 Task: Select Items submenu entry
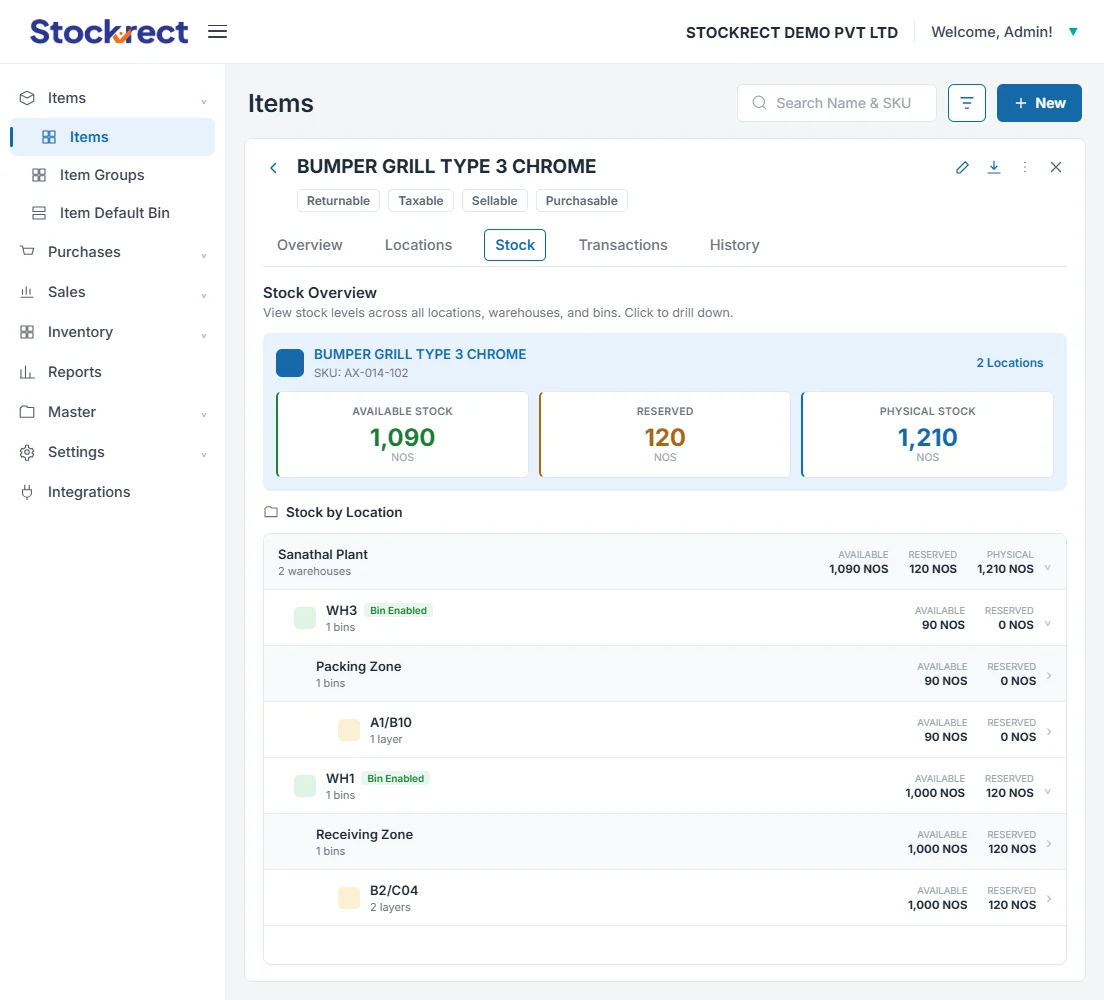(x=113, y=137)
